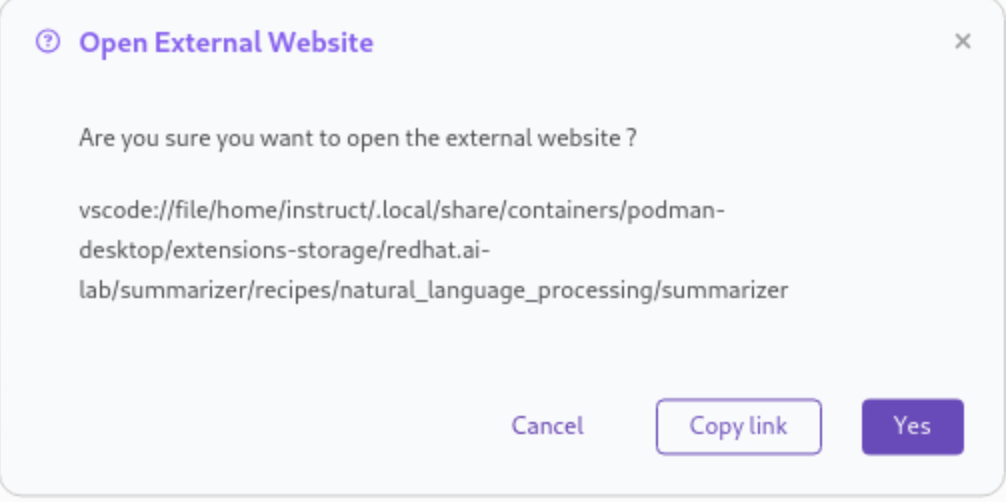Cancel opening the external website
Image resolution: width=1006 pixels, height=502 pixels.
547,426
